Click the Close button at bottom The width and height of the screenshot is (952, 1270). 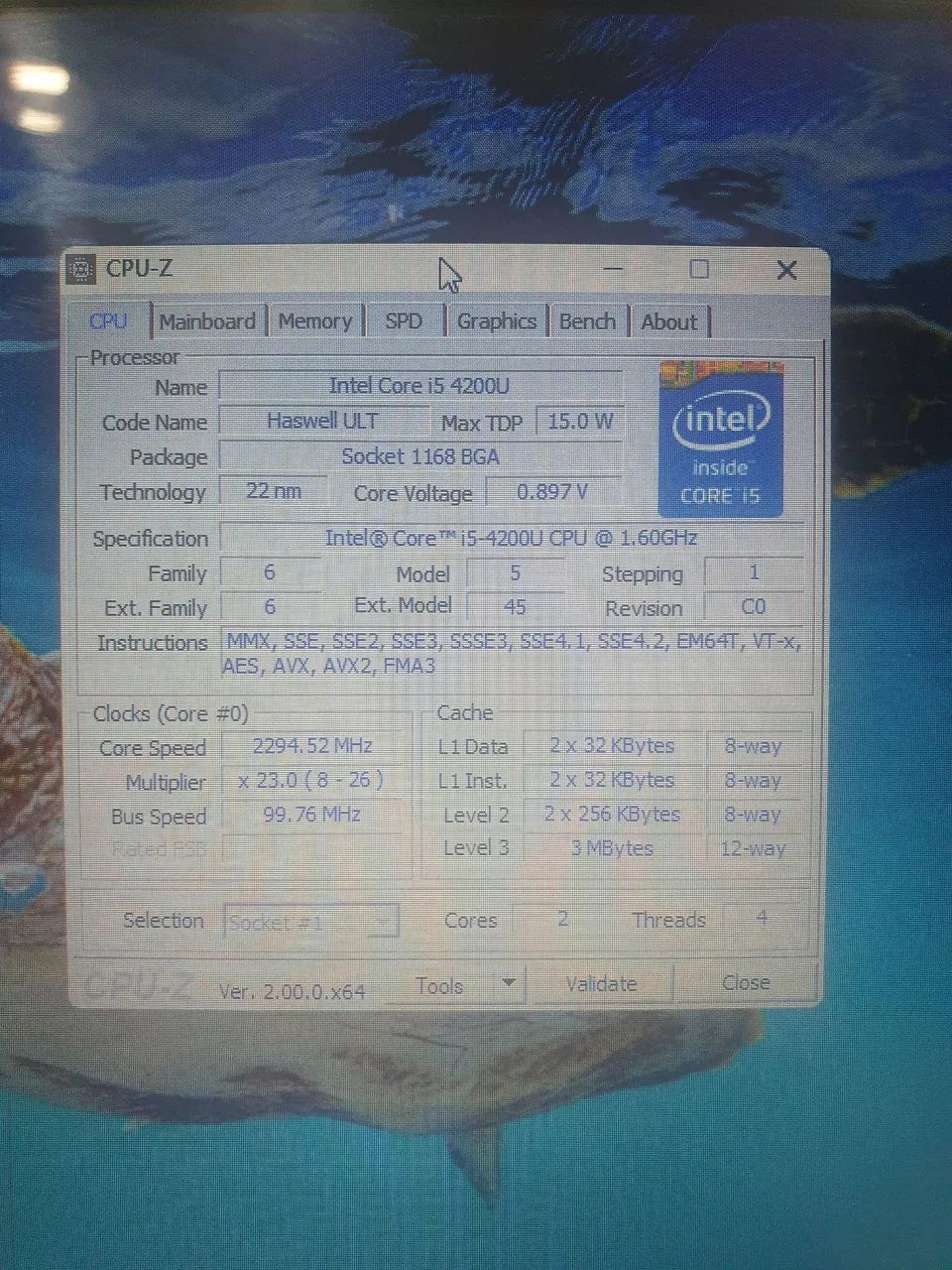click(x=746, y=982)
